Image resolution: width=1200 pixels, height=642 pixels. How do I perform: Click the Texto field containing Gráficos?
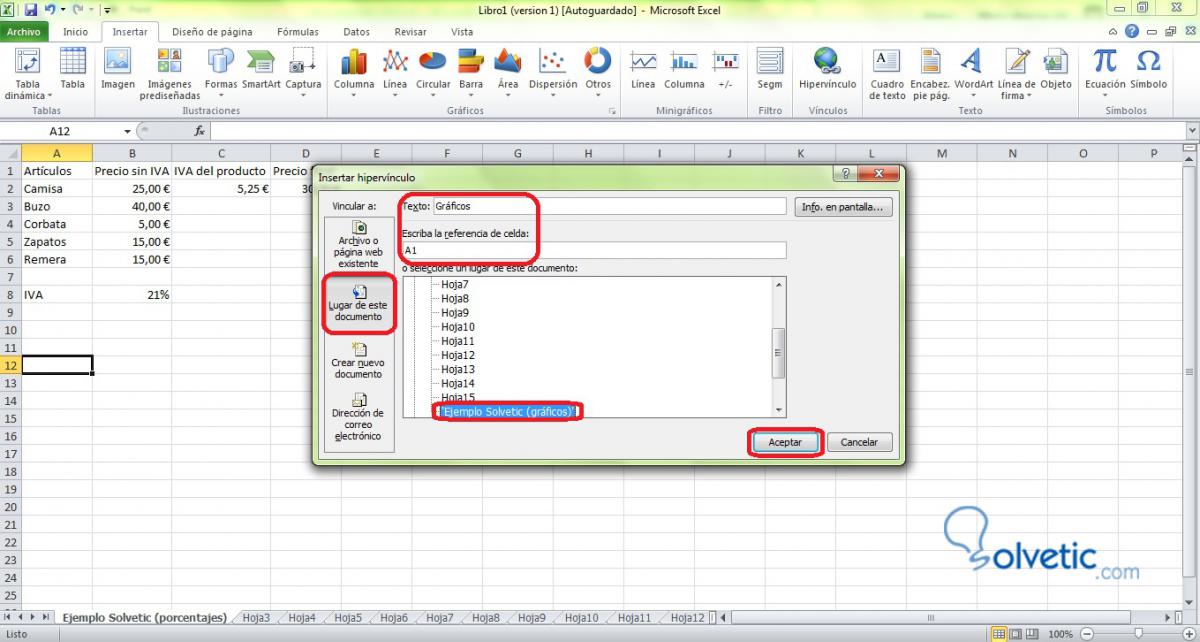click(x=609, y=206)
